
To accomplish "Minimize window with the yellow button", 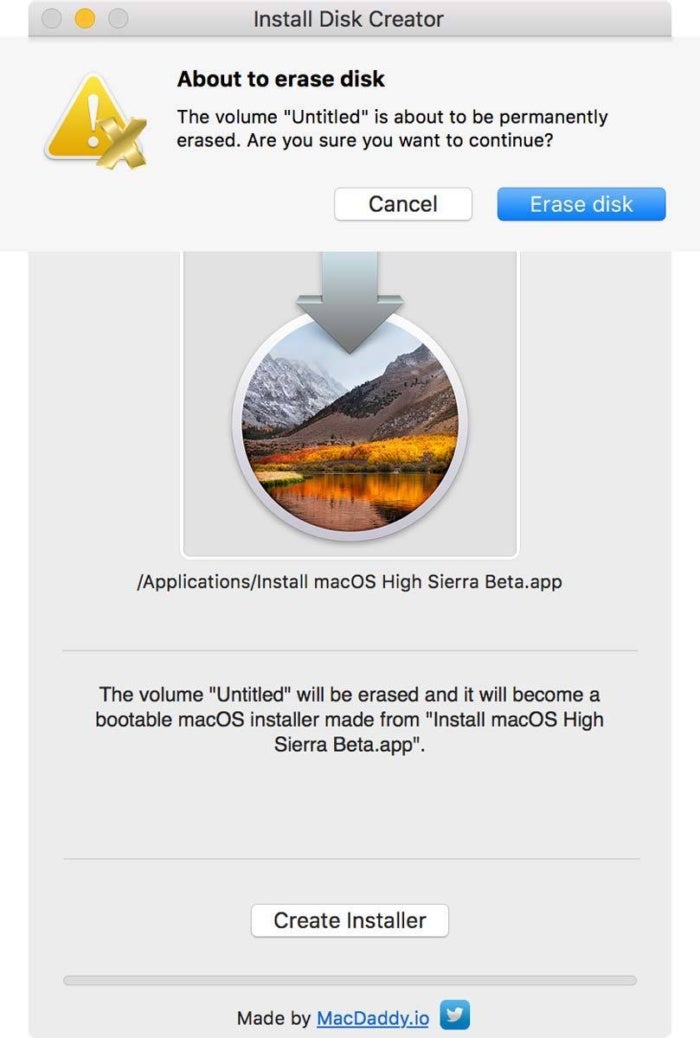I will (x=85, y=19).
